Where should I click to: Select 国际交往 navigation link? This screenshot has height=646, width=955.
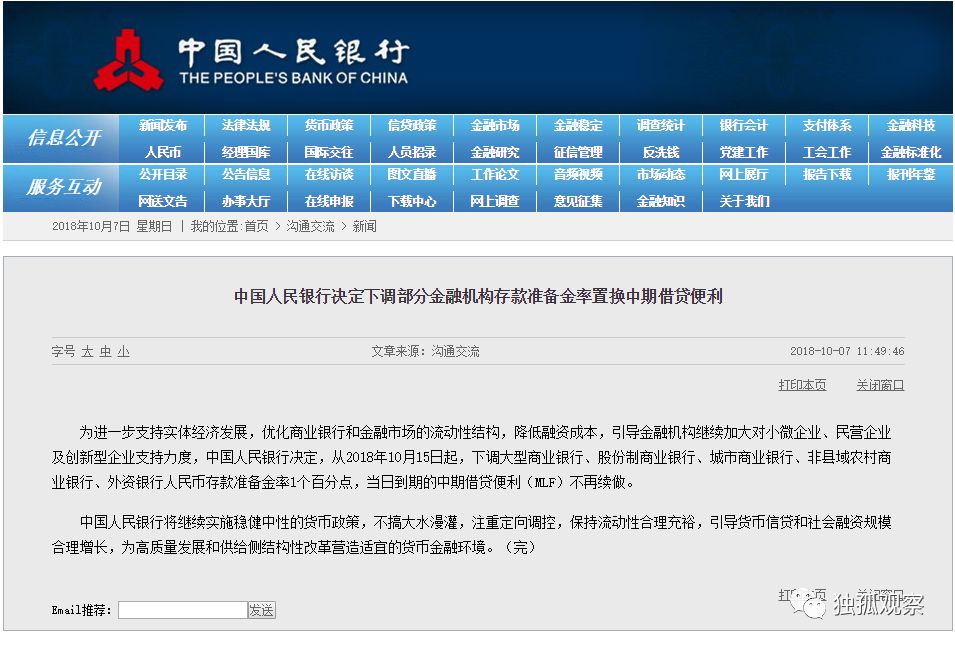coord(329,152)
